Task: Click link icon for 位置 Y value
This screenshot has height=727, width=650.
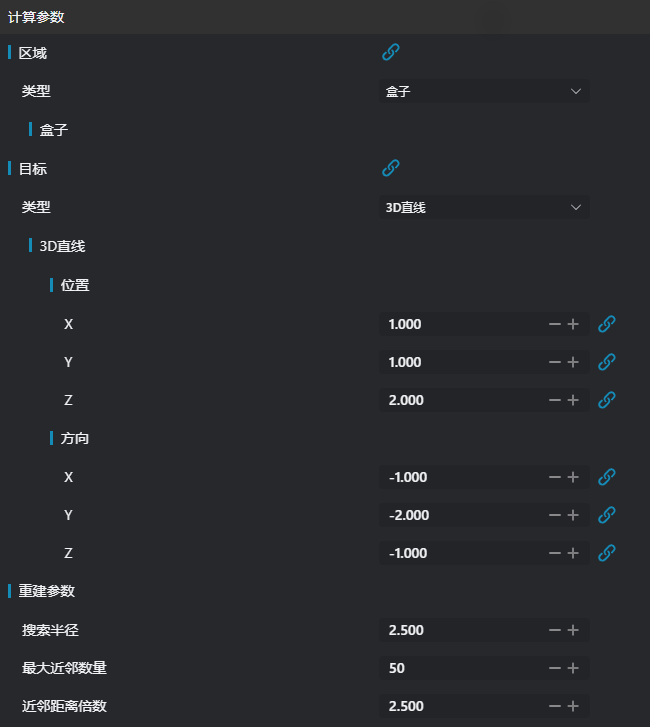Action: coord(606,362)
